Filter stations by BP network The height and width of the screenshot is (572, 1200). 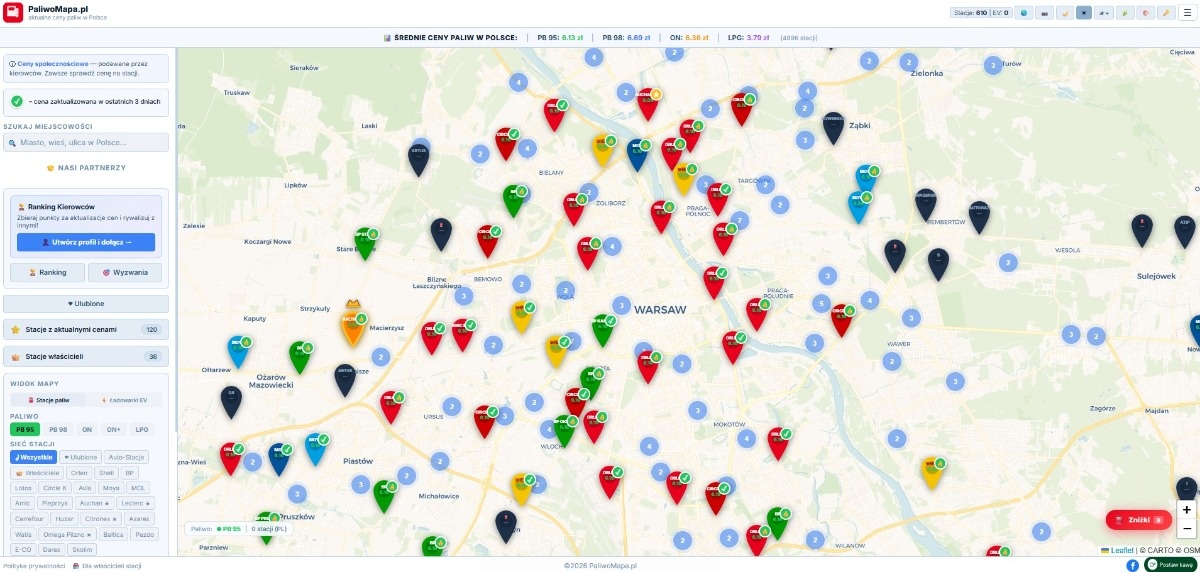[129, 473]
